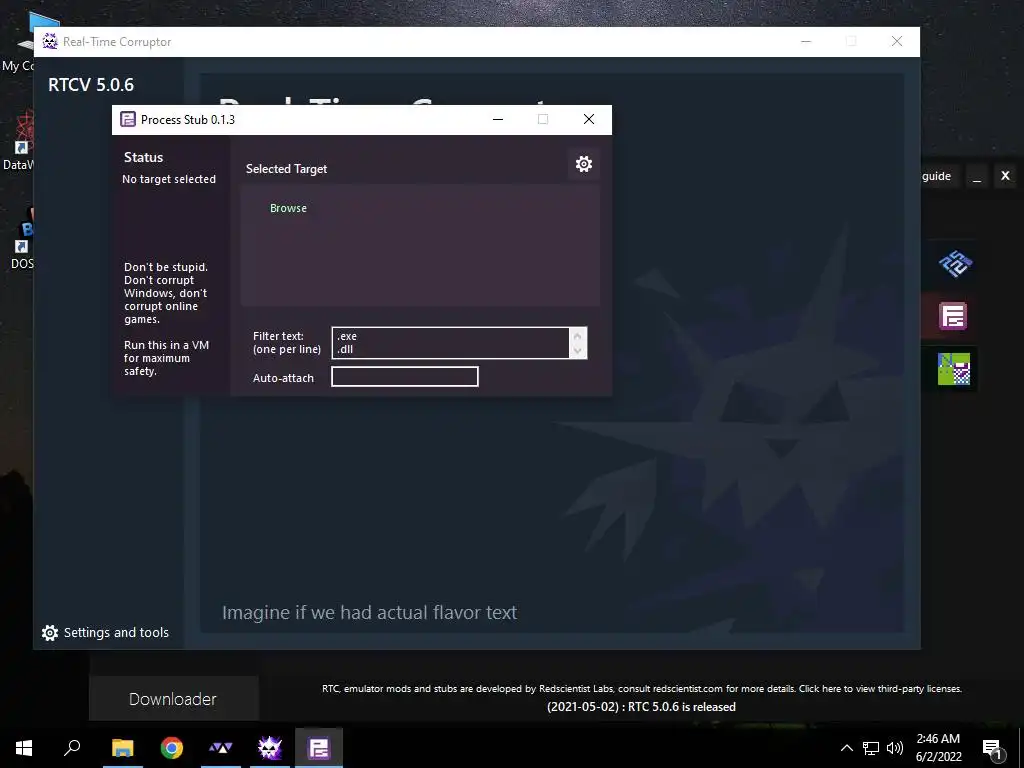Screen dimensions: 1024x768
Task: Switch to Real-Time Corruptor taskbar icon
Action: click(270, 748)
